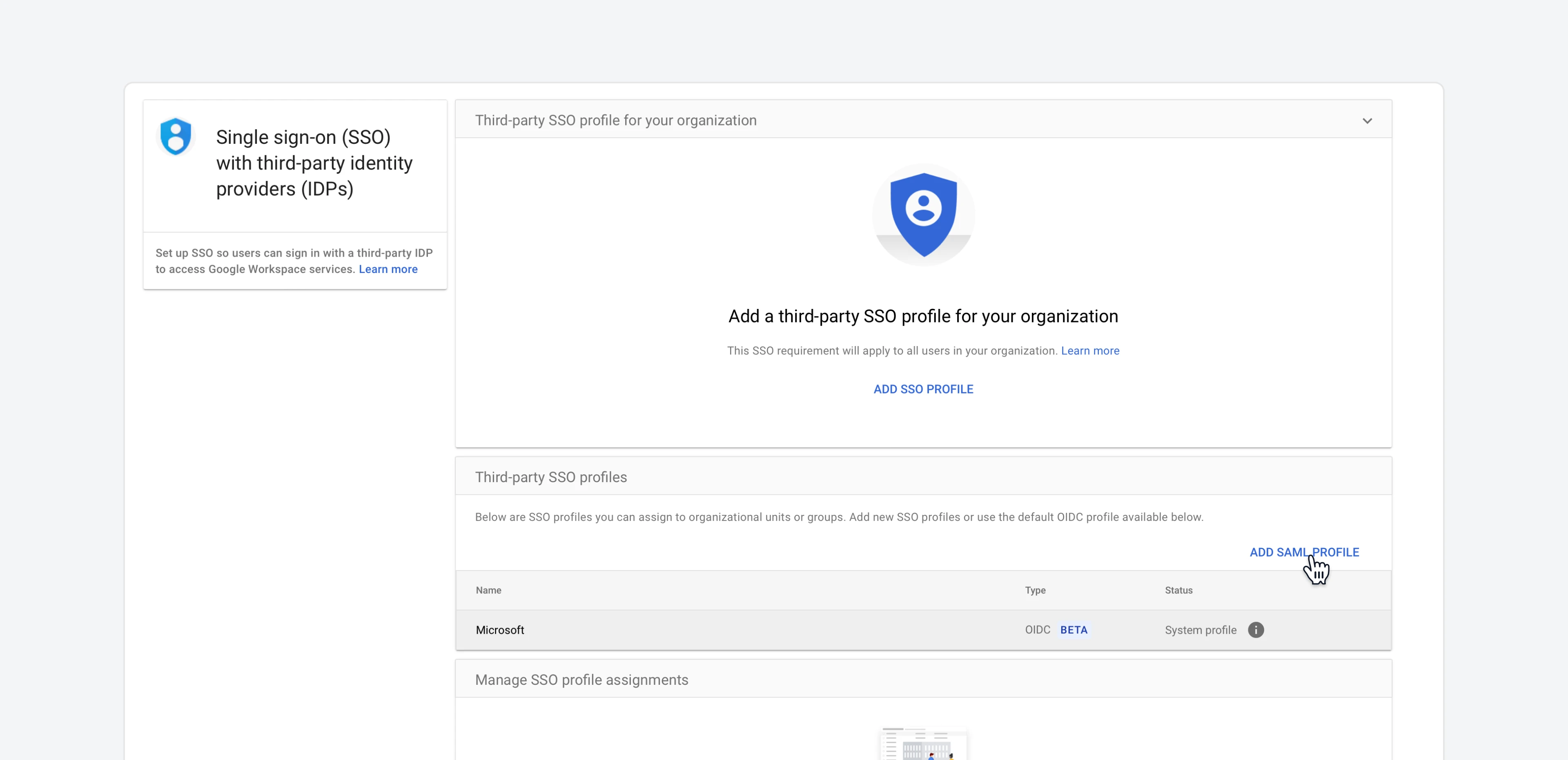The width and height of the screenshot is (1568, 760).
Task: Click the SSO shield icon in the left card
Action: point(175,136)
